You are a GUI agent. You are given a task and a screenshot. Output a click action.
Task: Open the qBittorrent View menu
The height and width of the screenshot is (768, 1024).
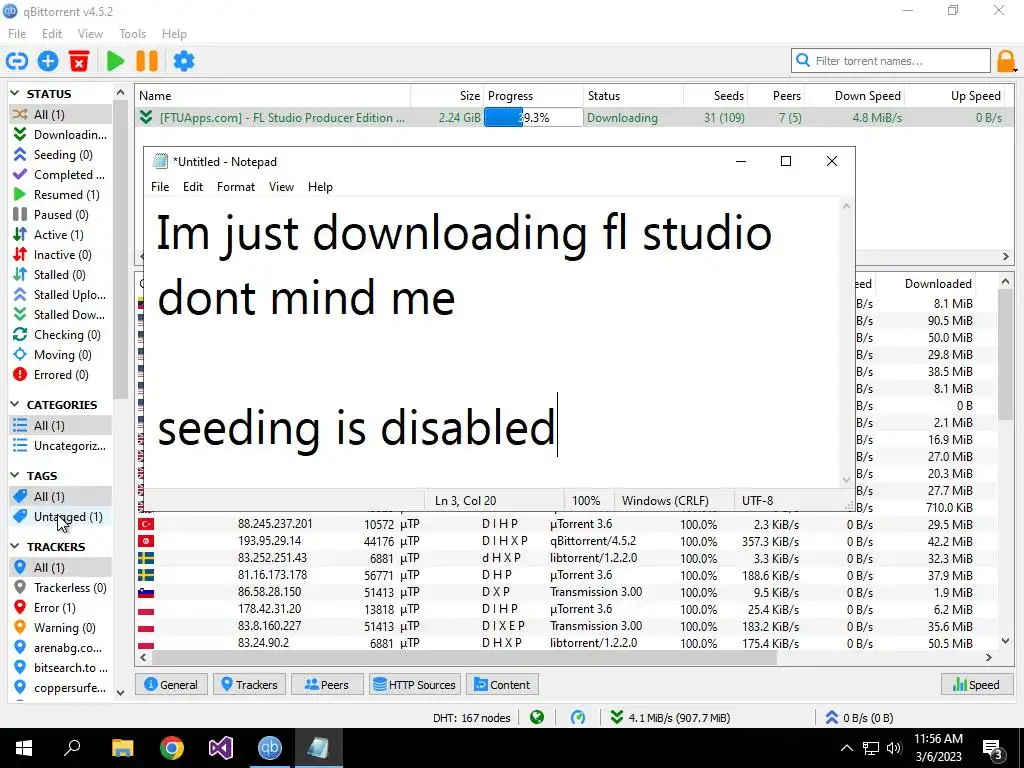[x=90, y=34]
